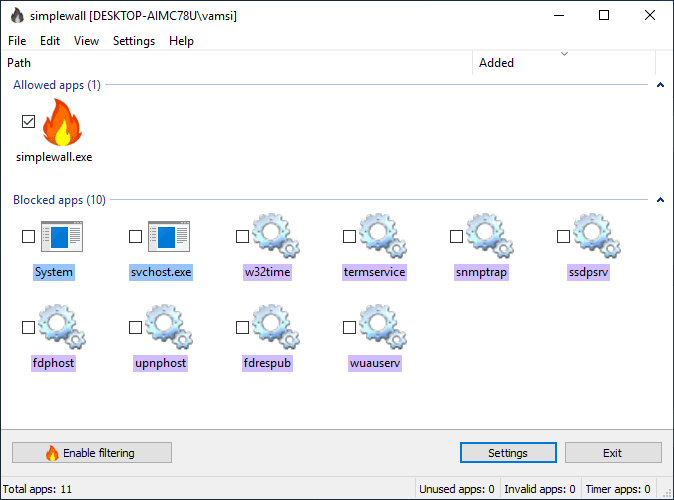Screen dimensions: 674x500
Task: Click the Path column header
Action: 236,63
